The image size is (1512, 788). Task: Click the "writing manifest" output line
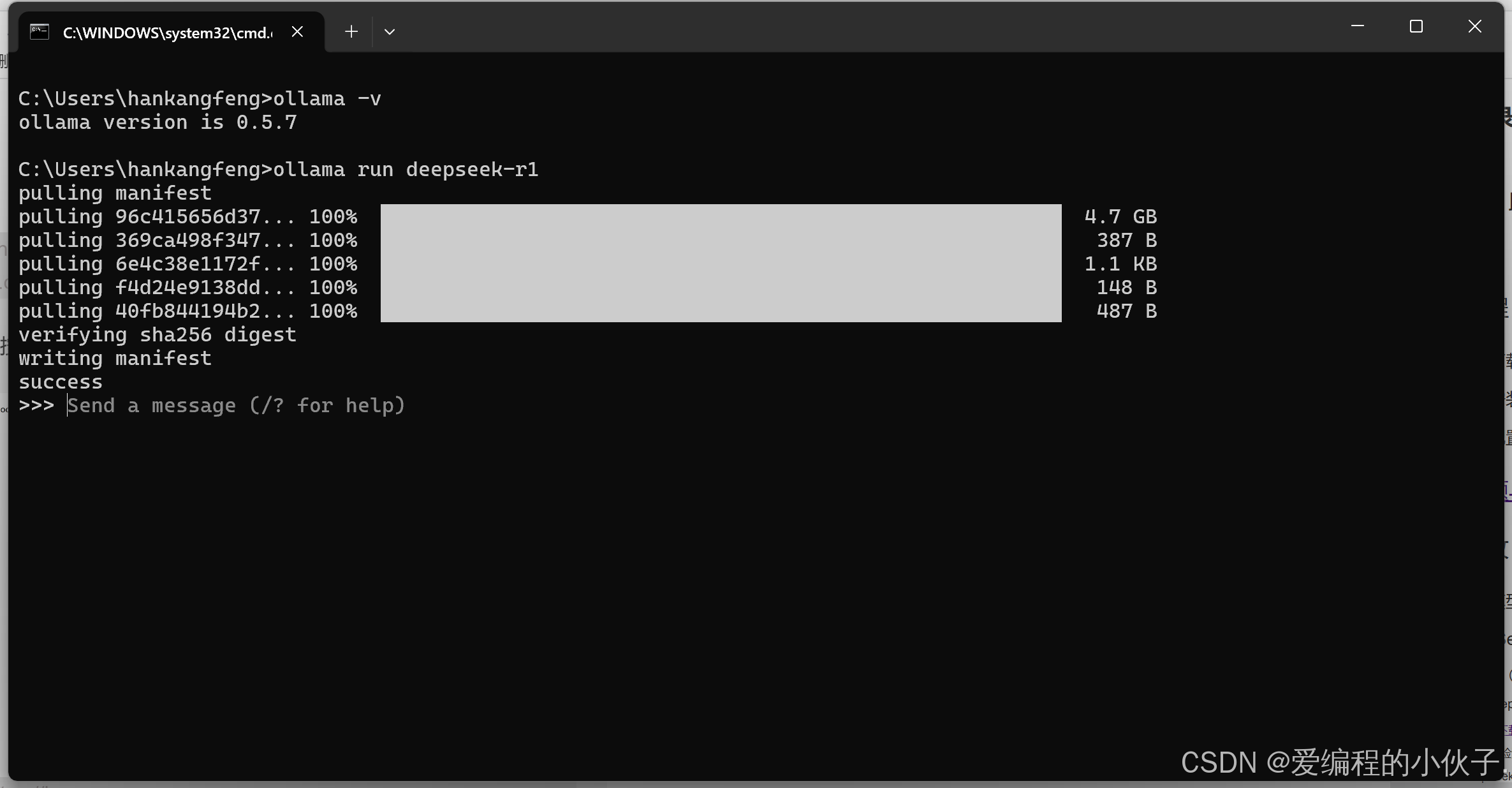115,359
